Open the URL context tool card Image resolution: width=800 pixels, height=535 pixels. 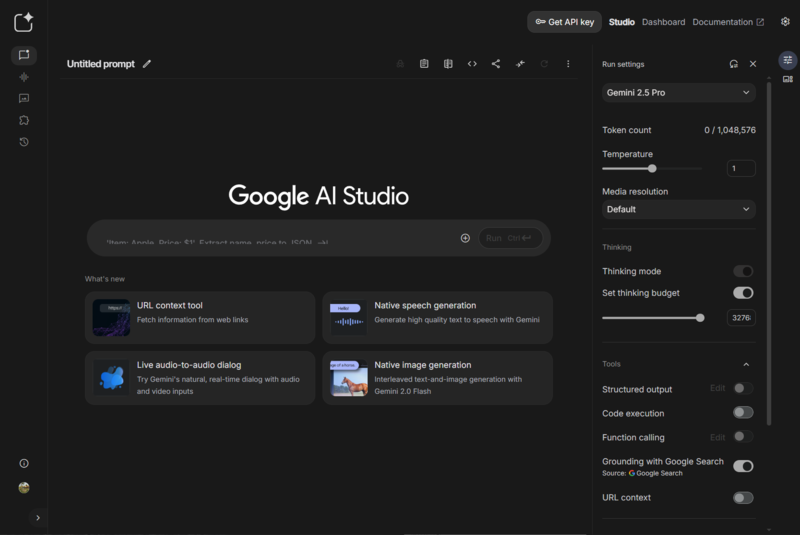point(199,318)
